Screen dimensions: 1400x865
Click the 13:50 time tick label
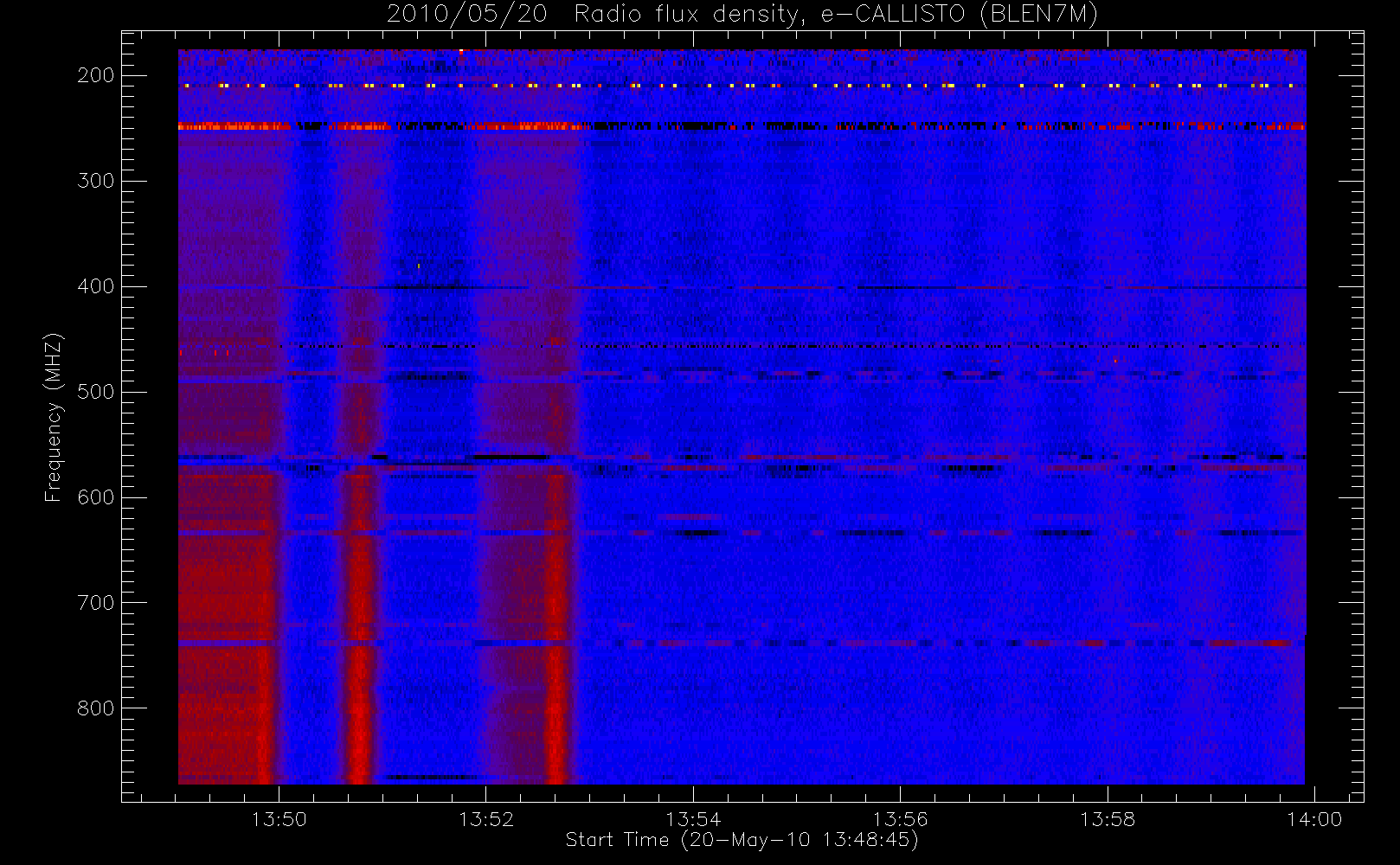pos(279,819)
